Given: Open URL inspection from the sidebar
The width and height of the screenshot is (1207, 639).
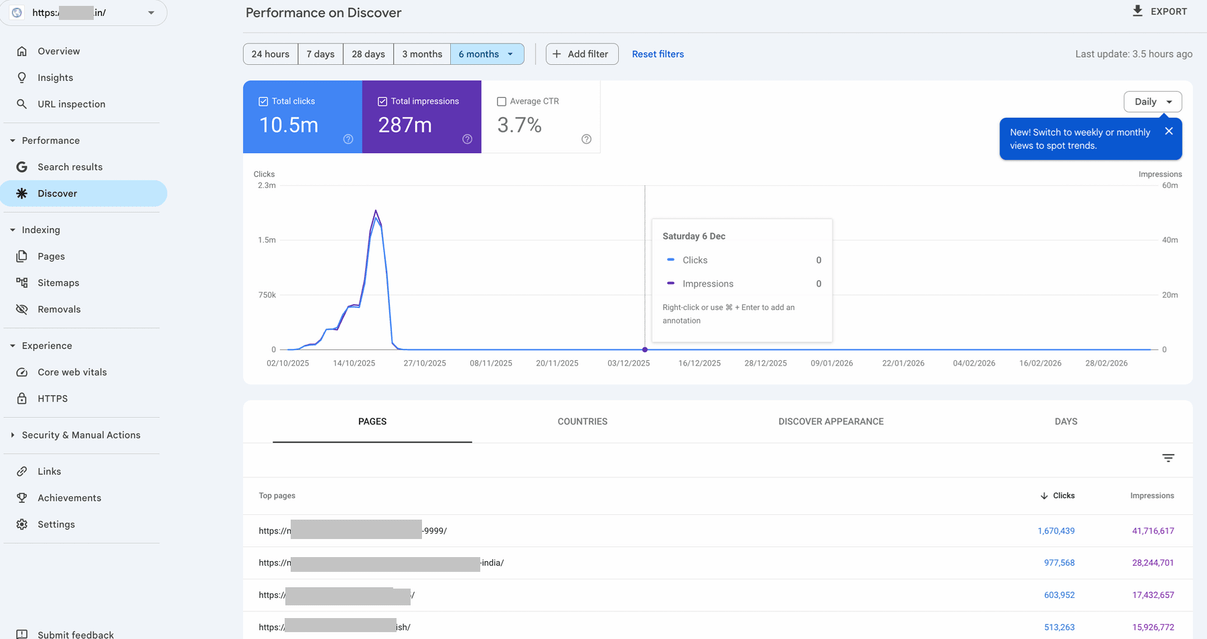Looking at the screenshot, I should pyautogui.click(x=23, y=103).
